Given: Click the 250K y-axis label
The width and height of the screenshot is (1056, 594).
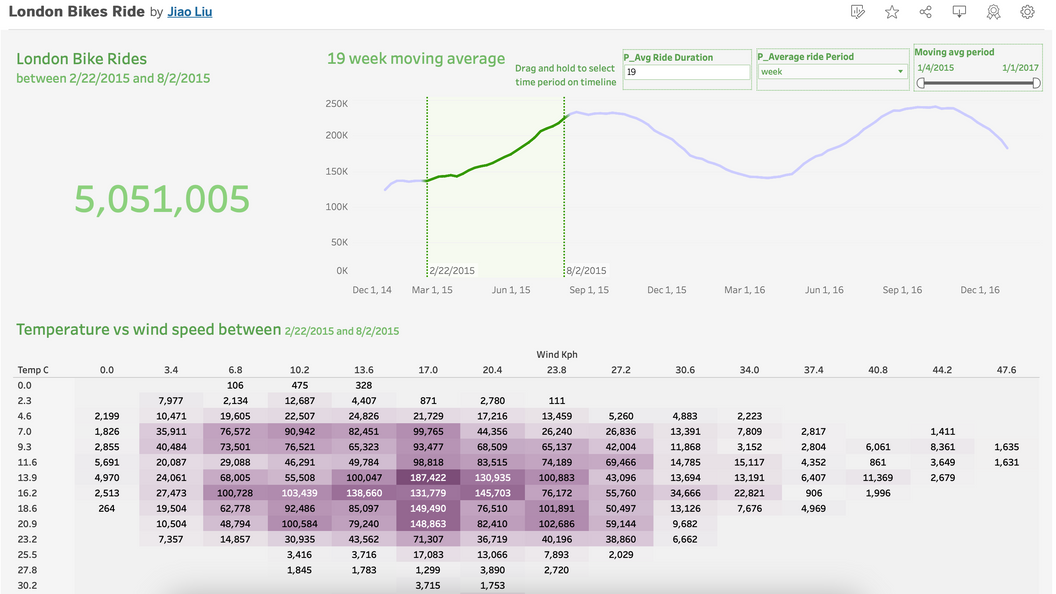Looking at the screenshot, I should tap(337, 104).
